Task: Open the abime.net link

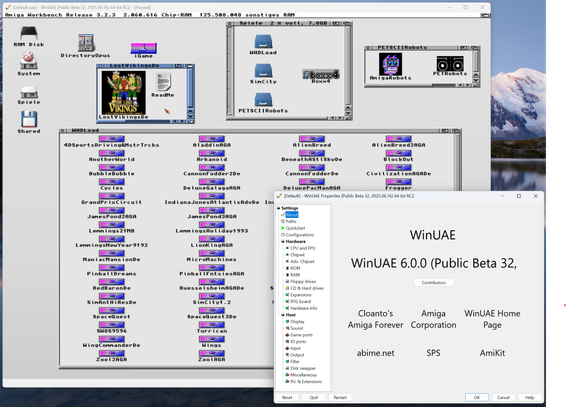Action: pos(375,353)
